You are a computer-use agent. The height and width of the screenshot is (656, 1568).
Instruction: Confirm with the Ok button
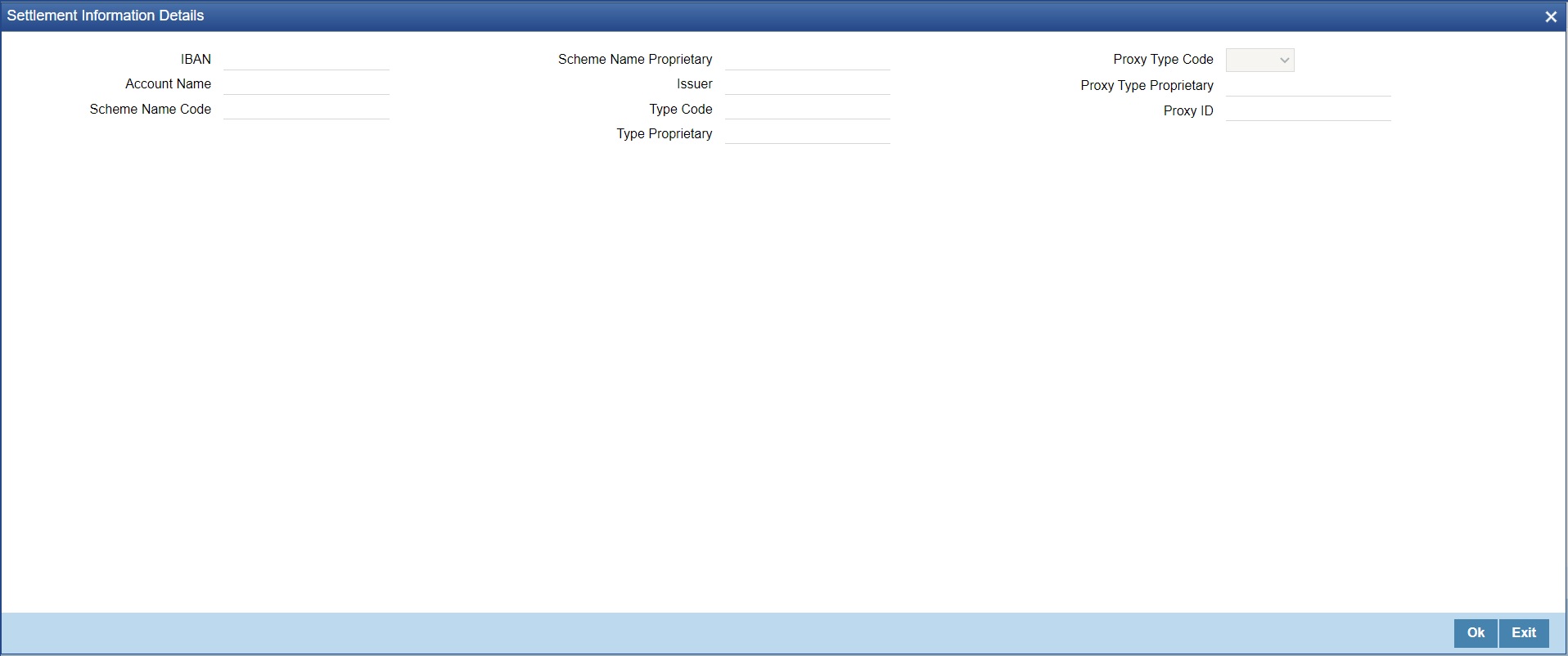tap(1476, 633)
